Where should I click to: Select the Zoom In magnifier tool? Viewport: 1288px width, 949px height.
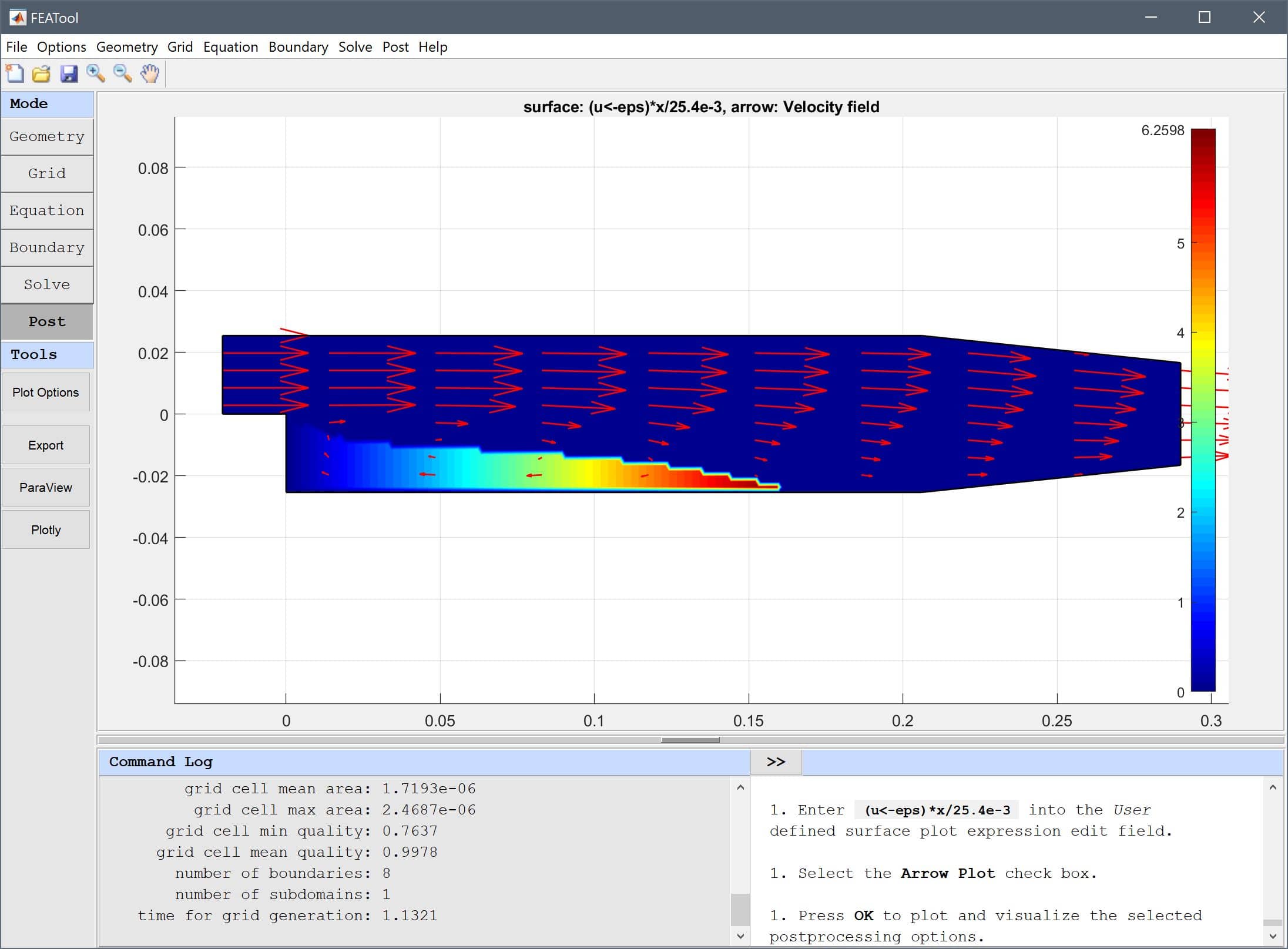pos(95,73)
